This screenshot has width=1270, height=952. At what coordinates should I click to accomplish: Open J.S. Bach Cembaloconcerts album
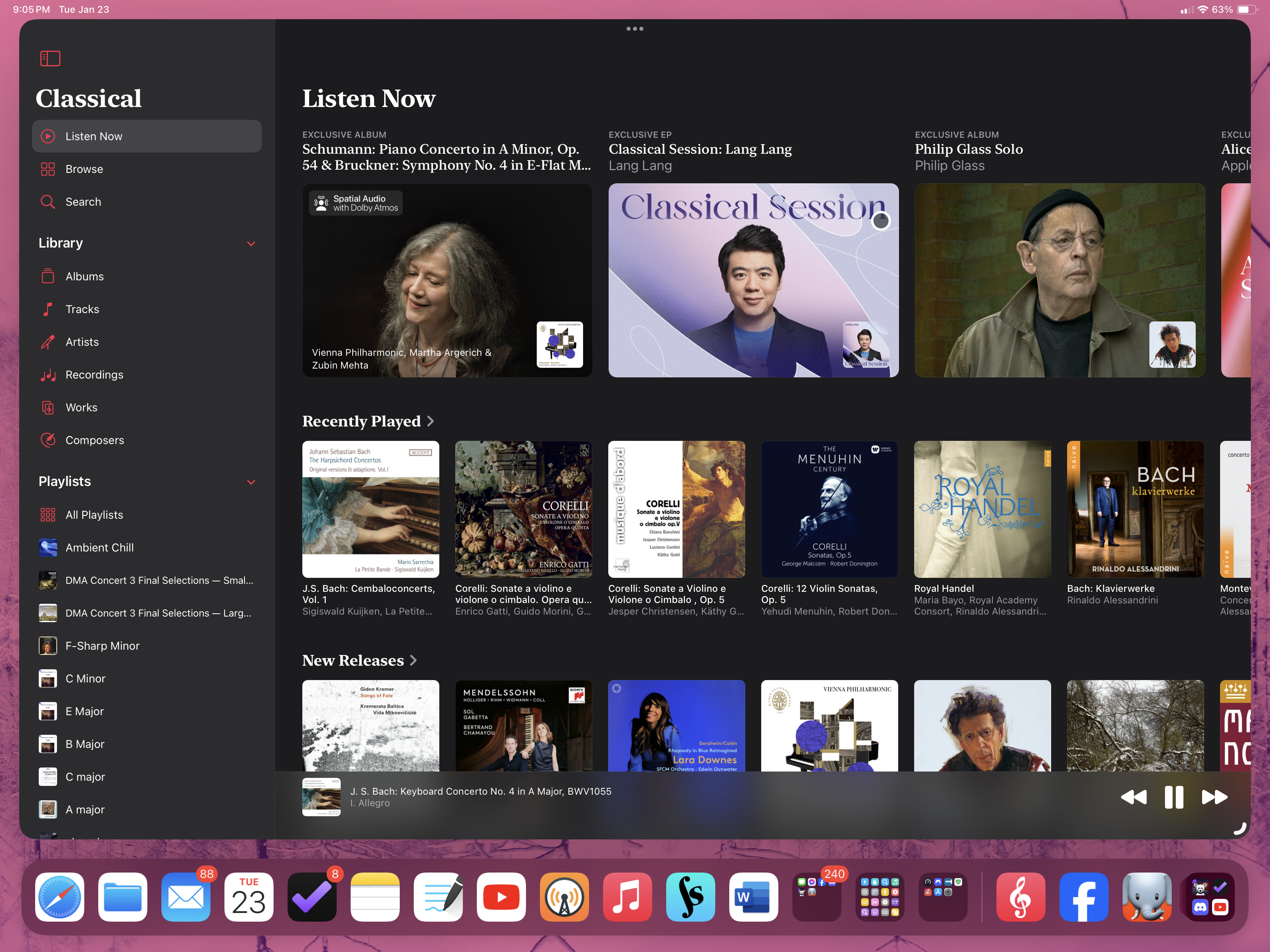(x=370, y=509)
